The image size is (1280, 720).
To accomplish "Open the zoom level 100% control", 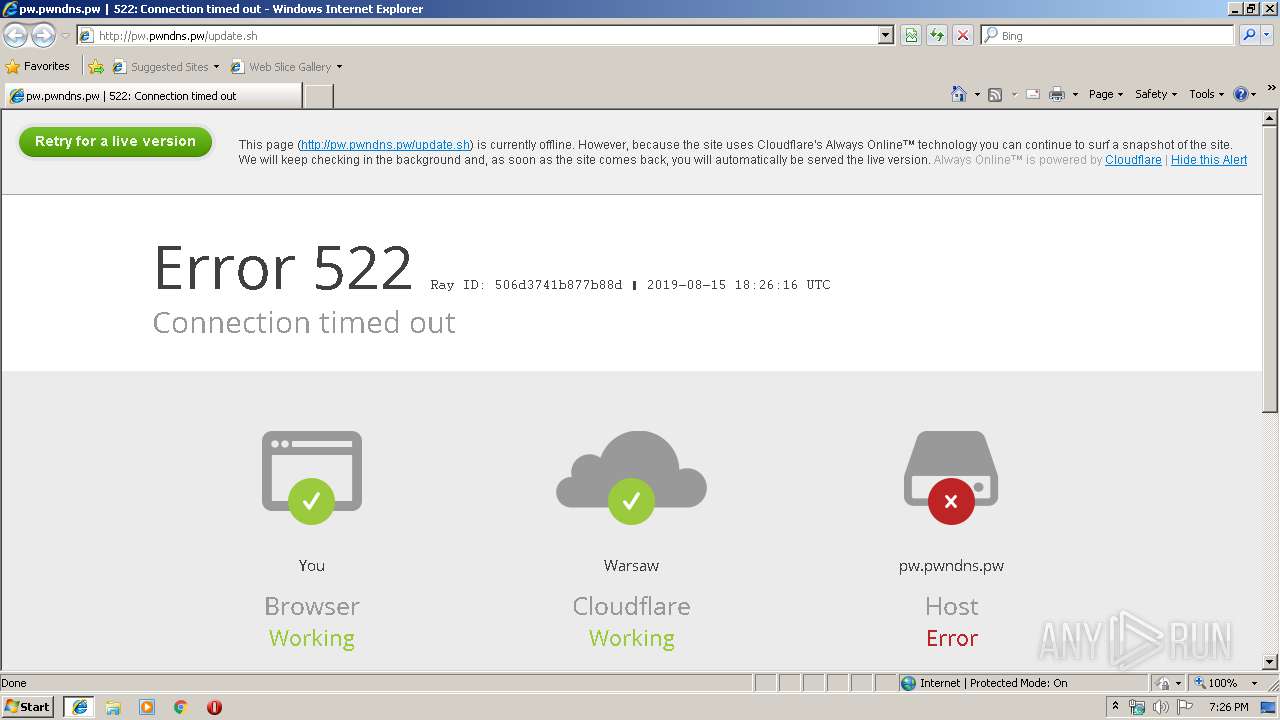I will click(x=1226, y=683).
